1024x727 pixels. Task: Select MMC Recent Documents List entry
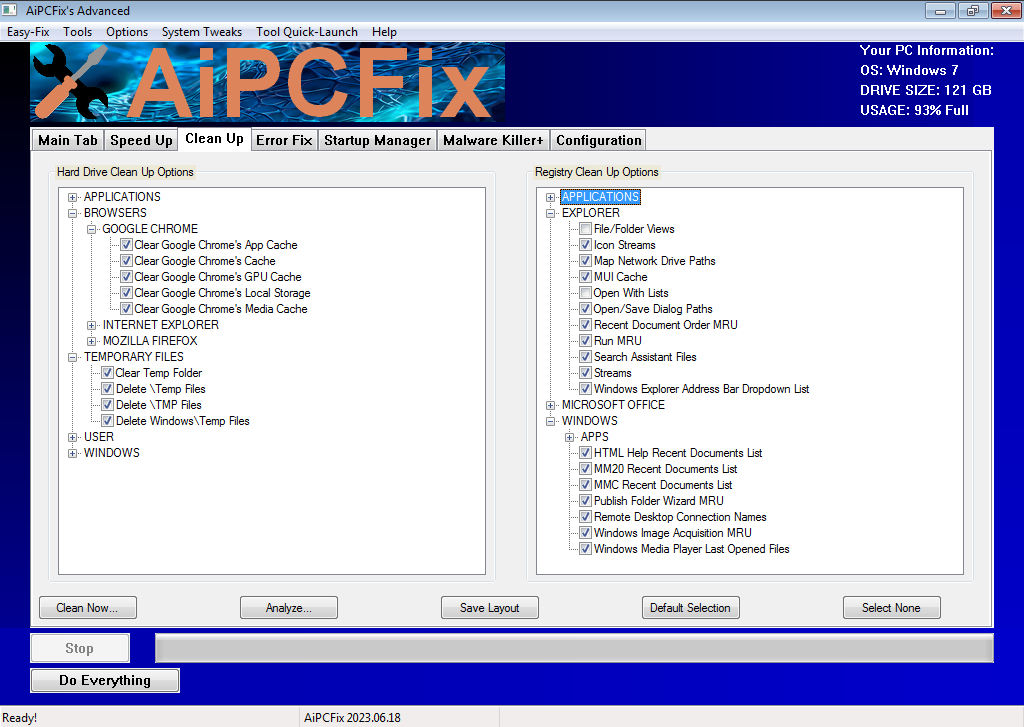point(663,485)
